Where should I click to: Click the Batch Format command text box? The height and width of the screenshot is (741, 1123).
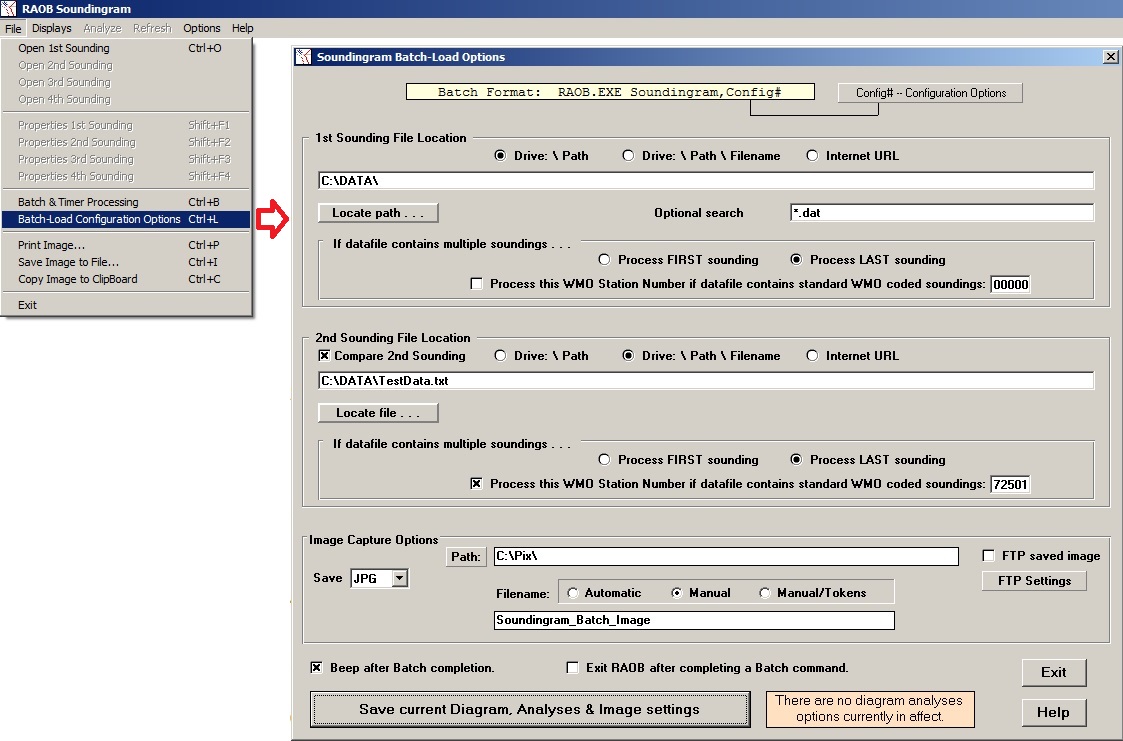(610, 92)
